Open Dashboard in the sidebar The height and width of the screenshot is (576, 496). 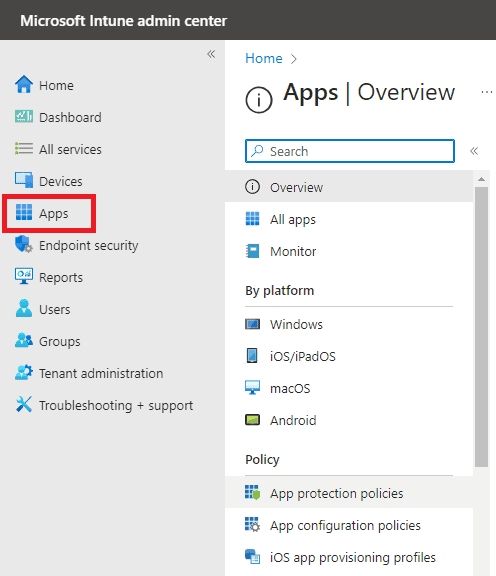point(70,117)
